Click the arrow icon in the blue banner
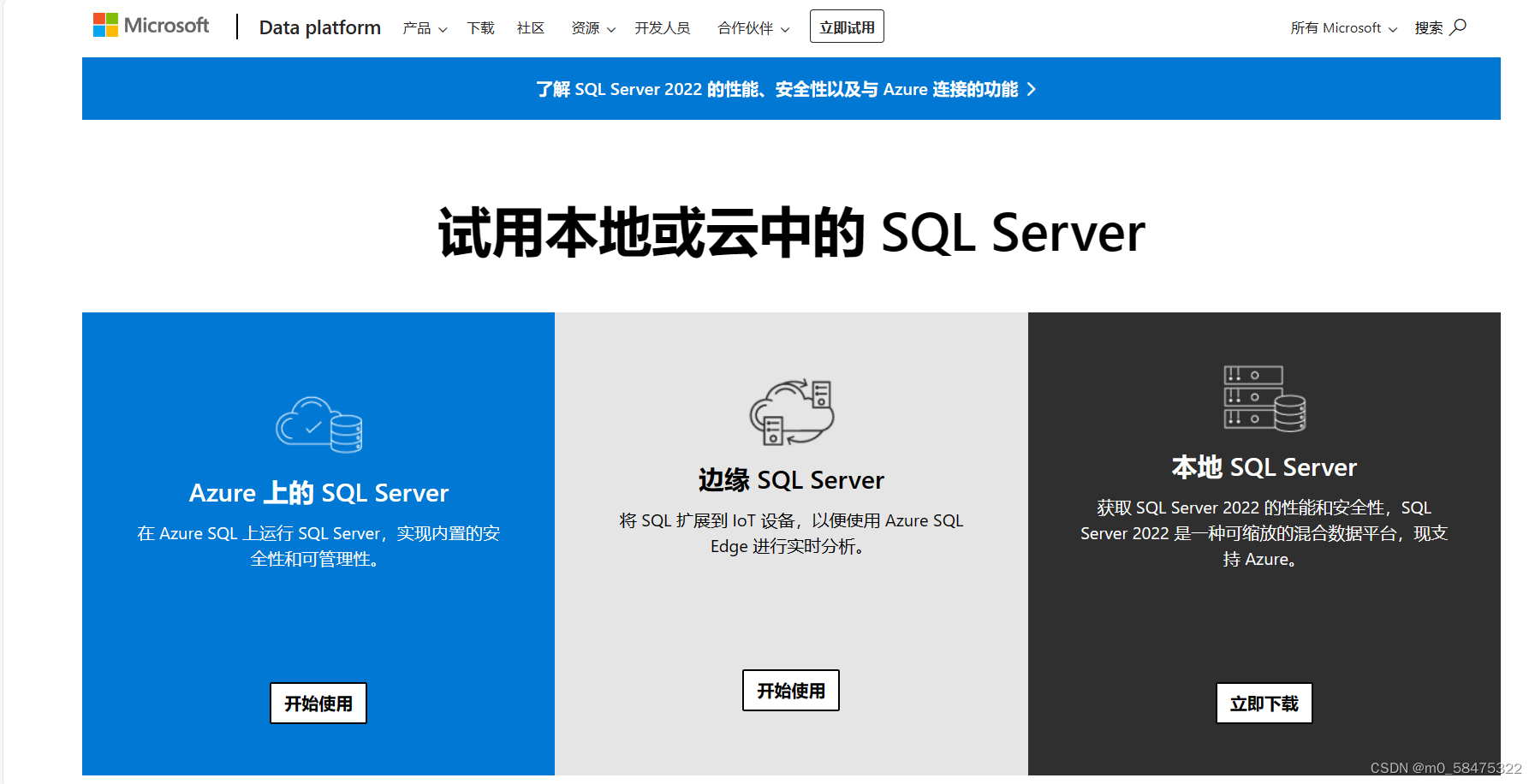This screenshot has width=1535, height=784. coord(1032,89)
